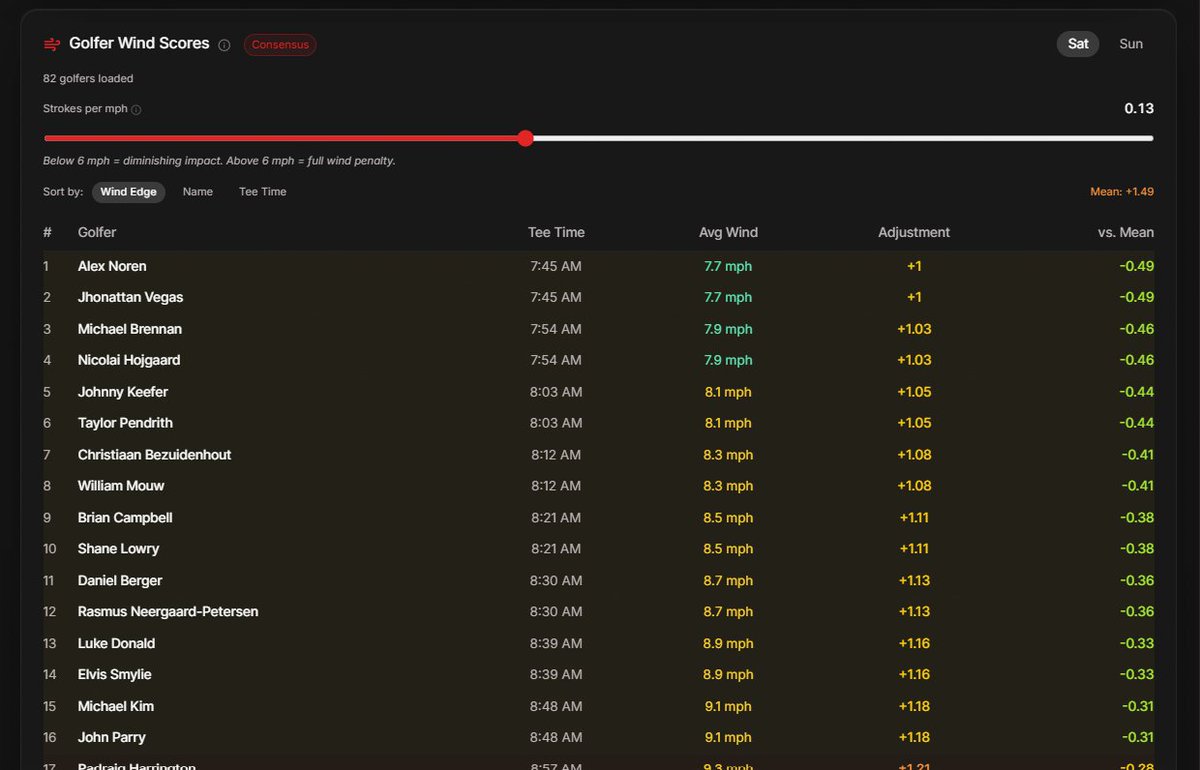The width and height of the screenshot is (1200, 770).
Task: Select golfer Nicolai Hojgaard
Action: pos(129,360)
